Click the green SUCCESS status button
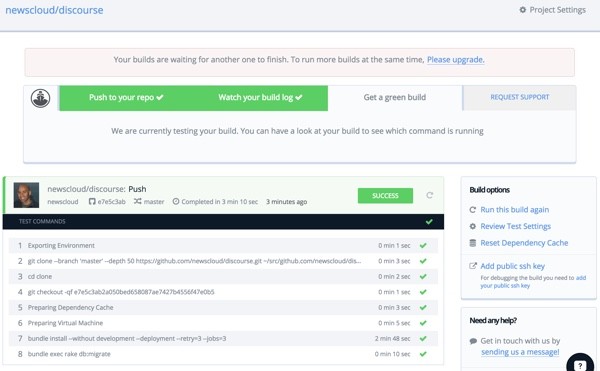 pyautogui.click(x=385, y=196)
